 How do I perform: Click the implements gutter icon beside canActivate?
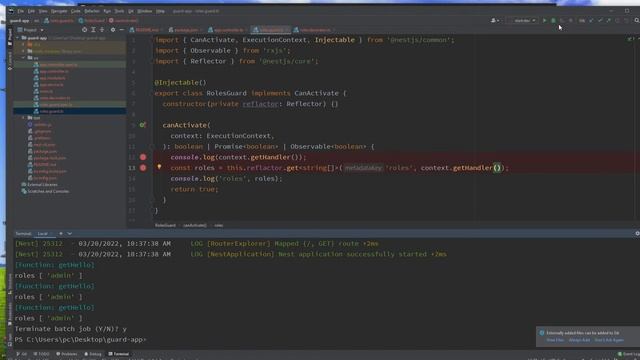pyautogui.click(x=142, y=125)
